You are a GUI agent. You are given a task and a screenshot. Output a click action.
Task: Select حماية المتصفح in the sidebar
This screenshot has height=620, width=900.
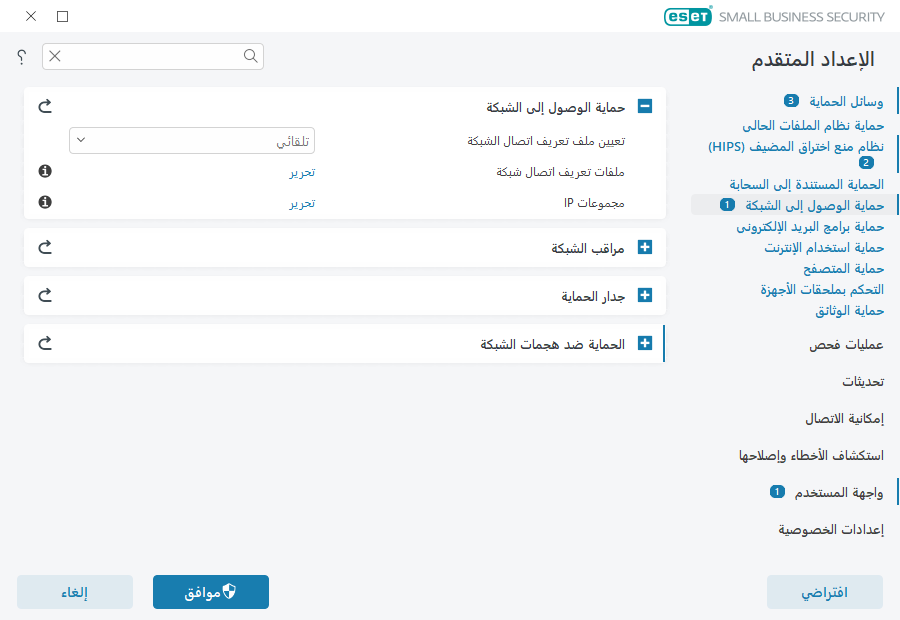pyautogui.click(x=843, y=268)
